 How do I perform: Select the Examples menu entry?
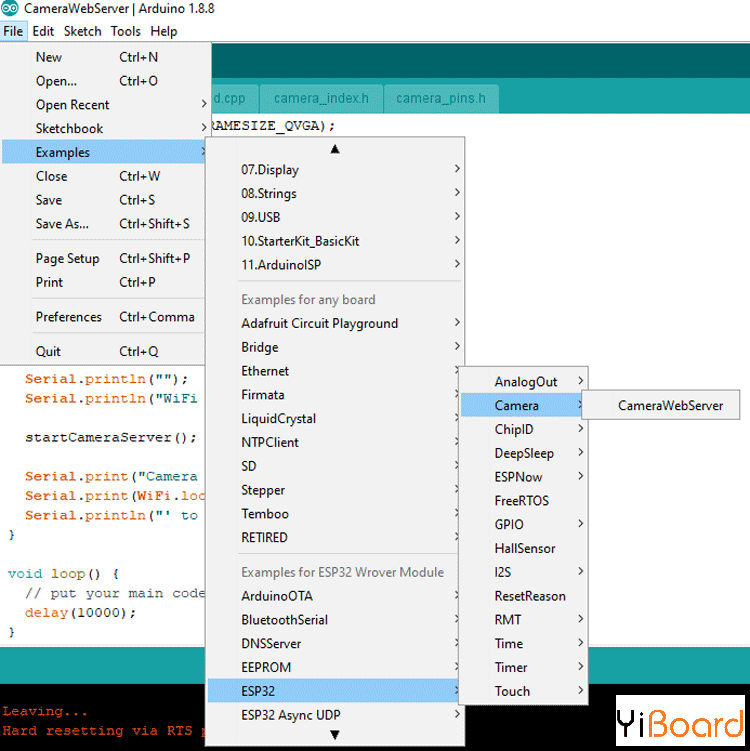click(103, 152)
